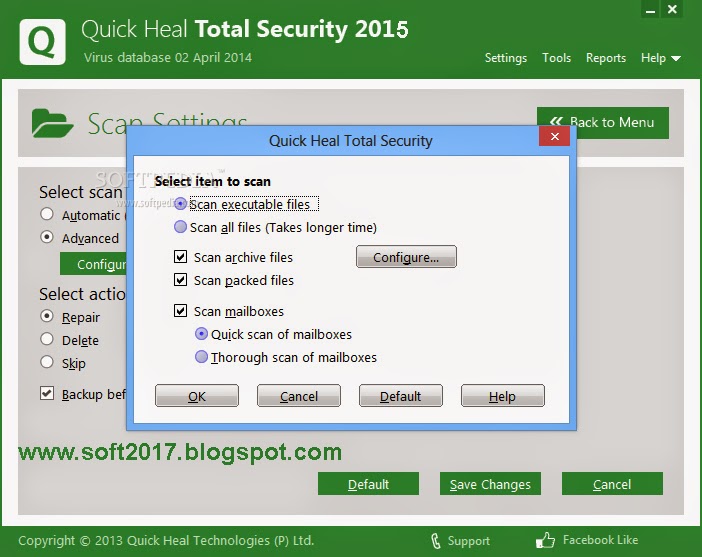Click the 'Select item to scan' heading
The height and width of the screenshot is (557, 702).
coord(213,181)
